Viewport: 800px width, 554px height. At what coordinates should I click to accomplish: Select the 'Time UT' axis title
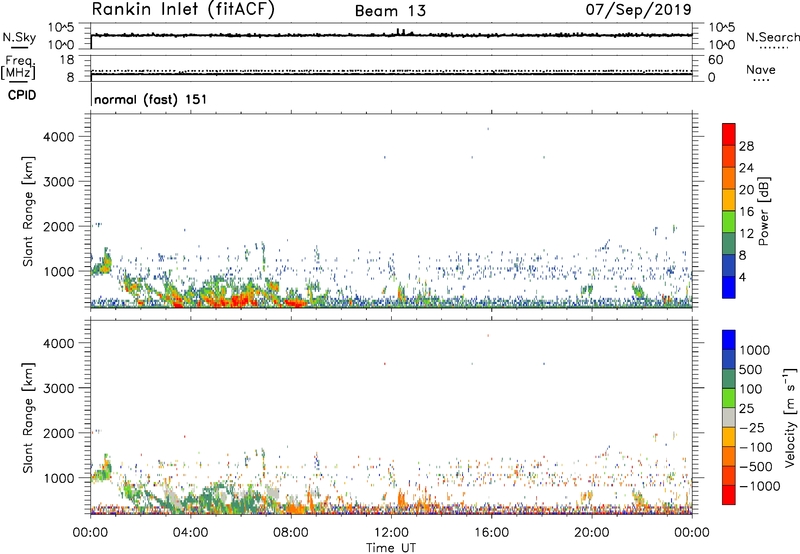(x=391, y=547)
